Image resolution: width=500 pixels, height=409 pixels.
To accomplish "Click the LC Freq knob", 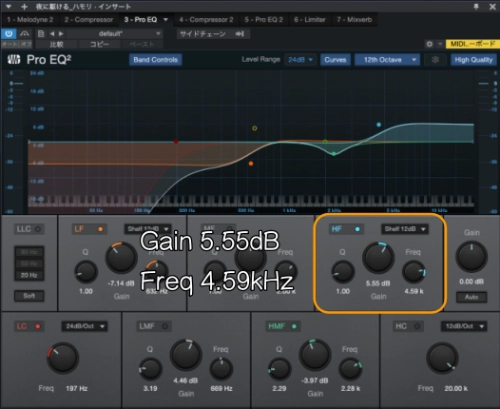I will pos(63,358).
